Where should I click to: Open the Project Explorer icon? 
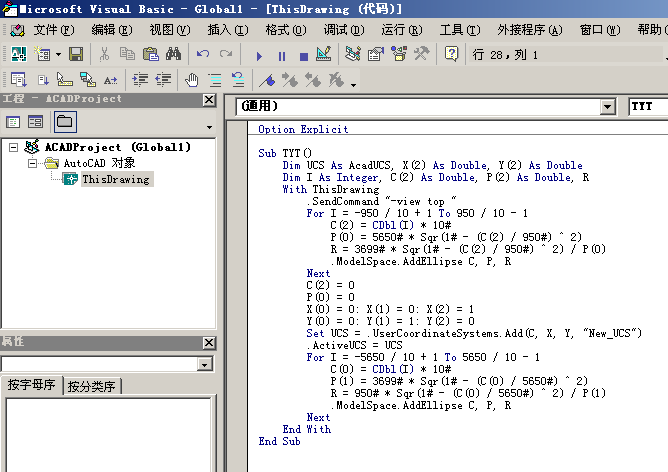(x=353, y=54)
